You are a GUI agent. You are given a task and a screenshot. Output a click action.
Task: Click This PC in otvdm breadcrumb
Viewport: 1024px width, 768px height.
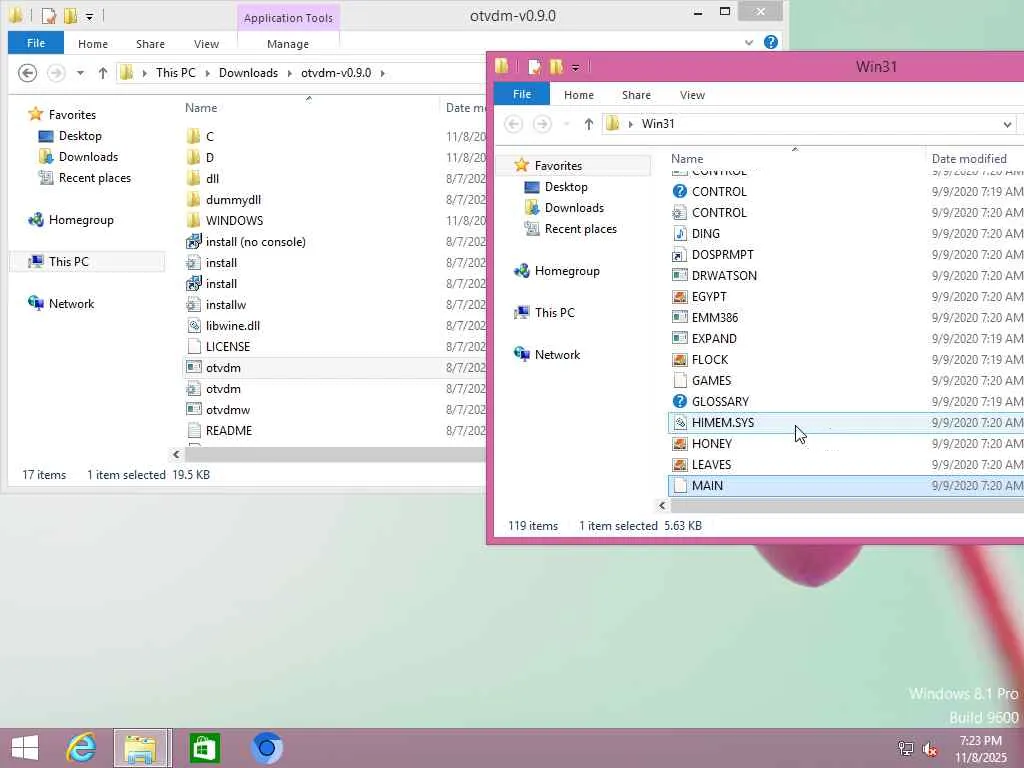pyautogui.click(x=176, y=73)
